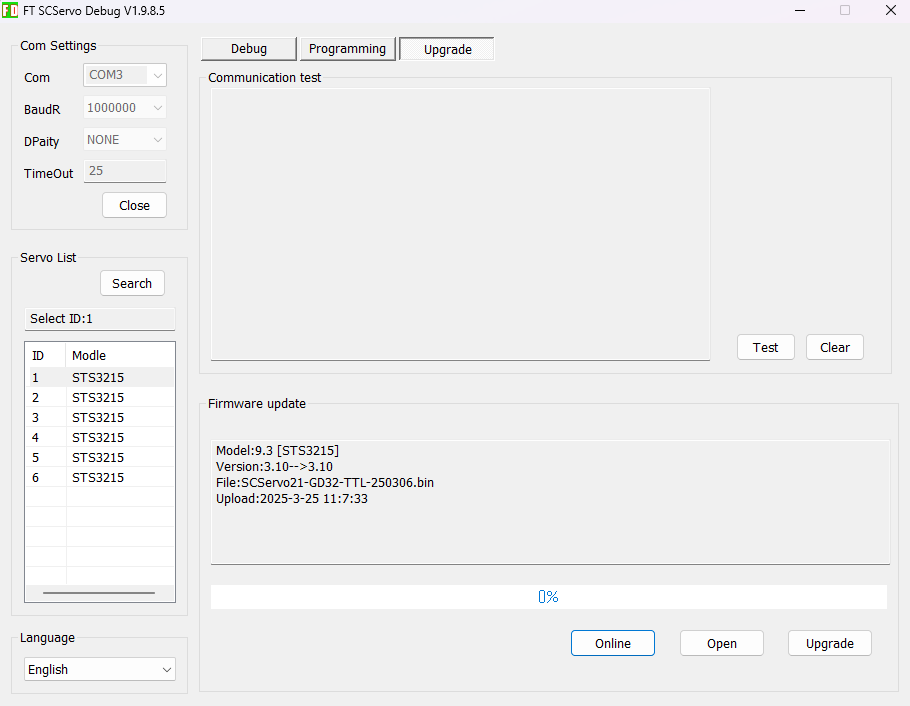The height and width of the screenshot is (706, 910).
Task: Click the Online firmware button
Action: pyautogui.click(x=613, y=643)
